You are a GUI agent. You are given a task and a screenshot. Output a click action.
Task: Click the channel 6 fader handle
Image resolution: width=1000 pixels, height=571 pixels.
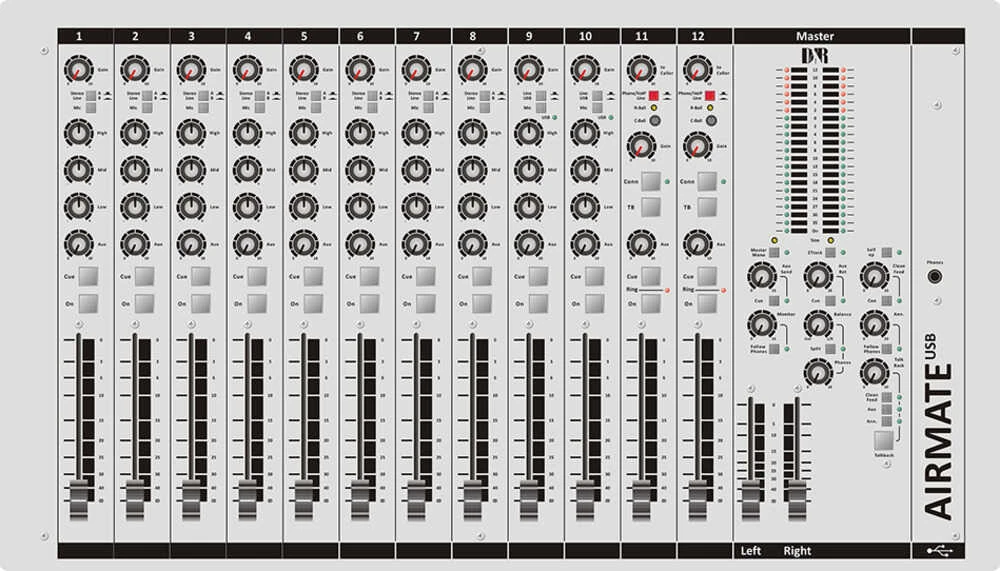[358, 492]
